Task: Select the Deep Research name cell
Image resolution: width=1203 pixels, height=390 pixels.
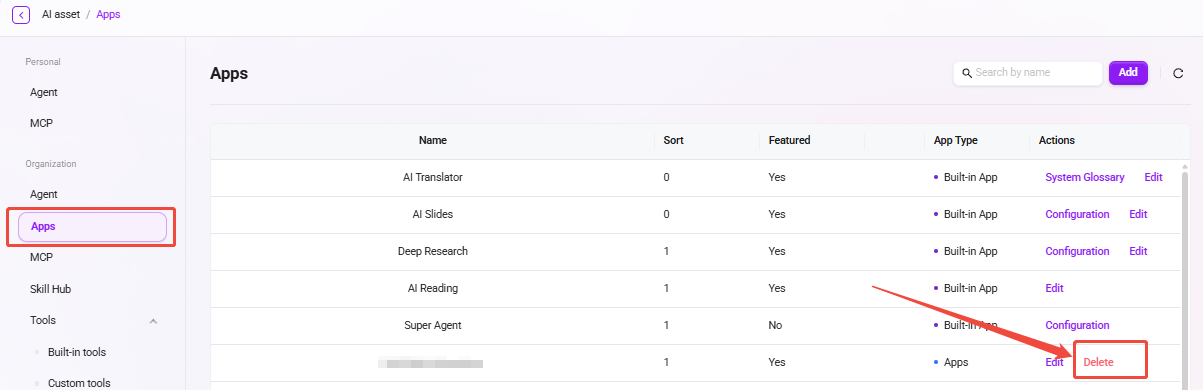Action: (433, 251)
